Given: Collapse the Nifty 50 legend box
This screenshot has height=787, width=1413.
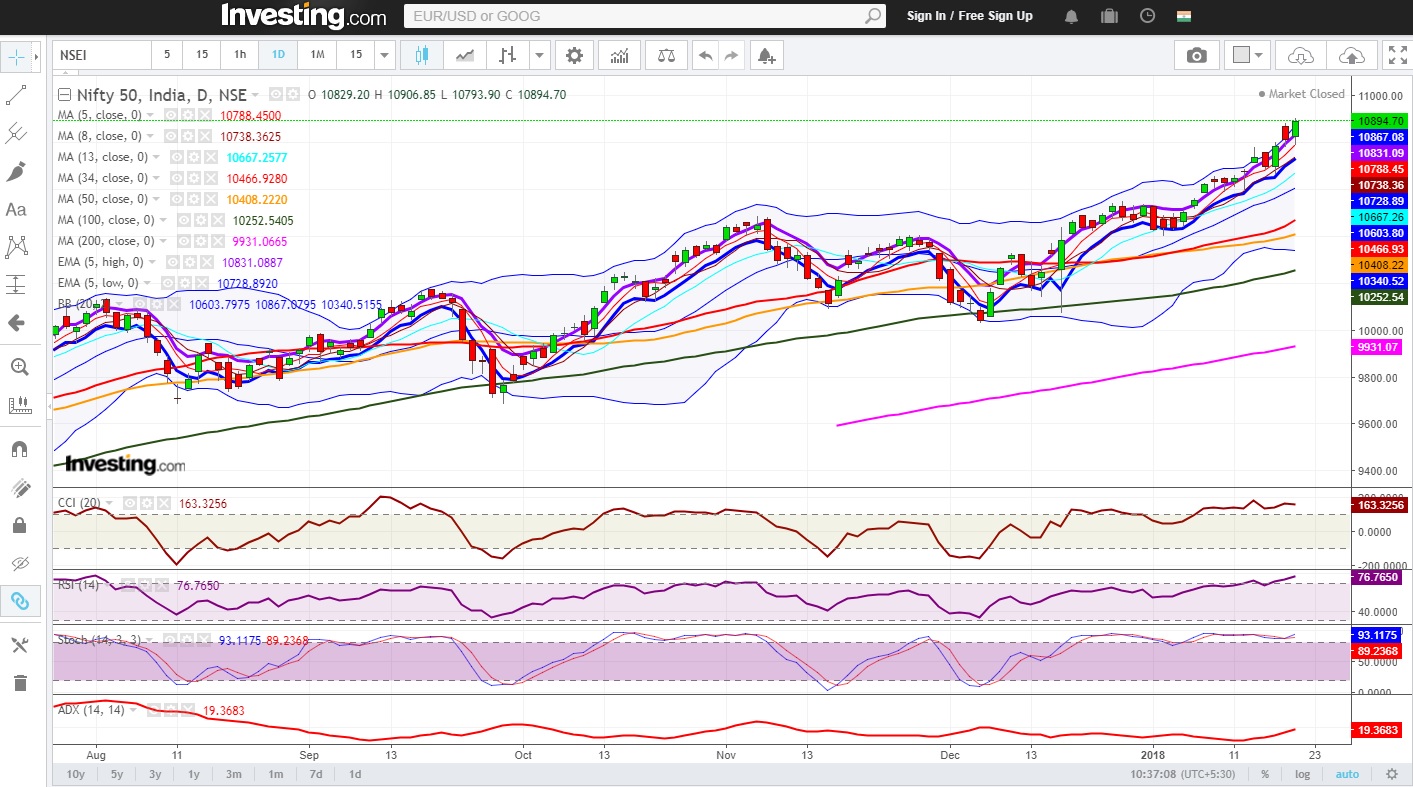Looking at the screenshot, I should [x=65, y=95].
